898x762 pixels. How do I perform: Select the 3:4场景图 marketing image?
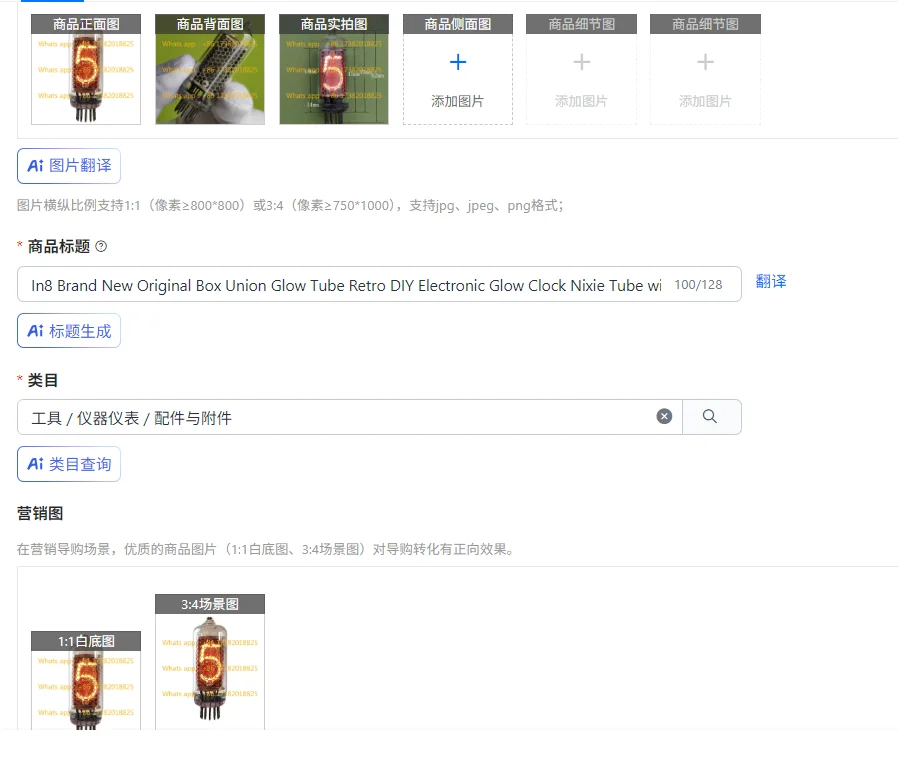[x=210, y=662]
